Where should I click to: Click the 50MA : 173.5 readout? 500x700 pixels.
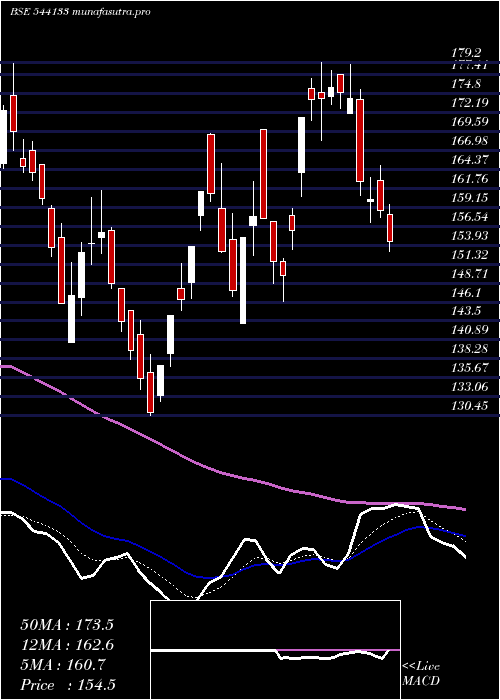click(67, 625)
